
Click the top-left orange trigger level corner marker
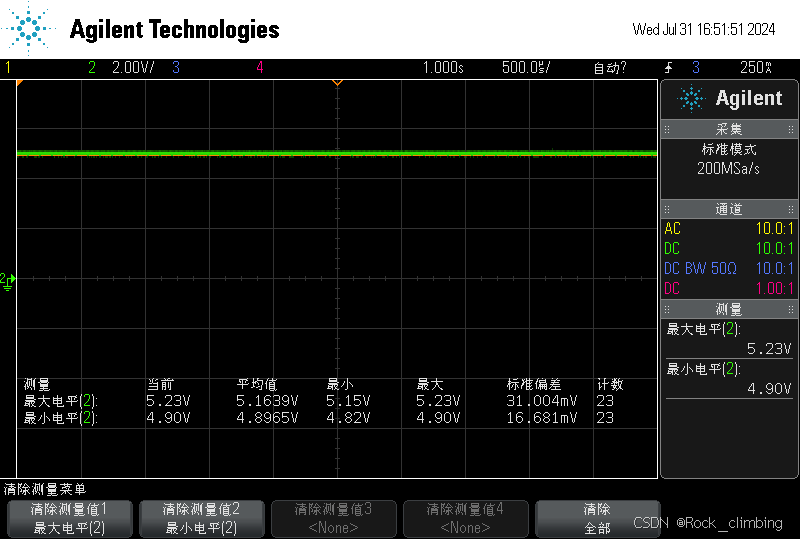(20, 83)
